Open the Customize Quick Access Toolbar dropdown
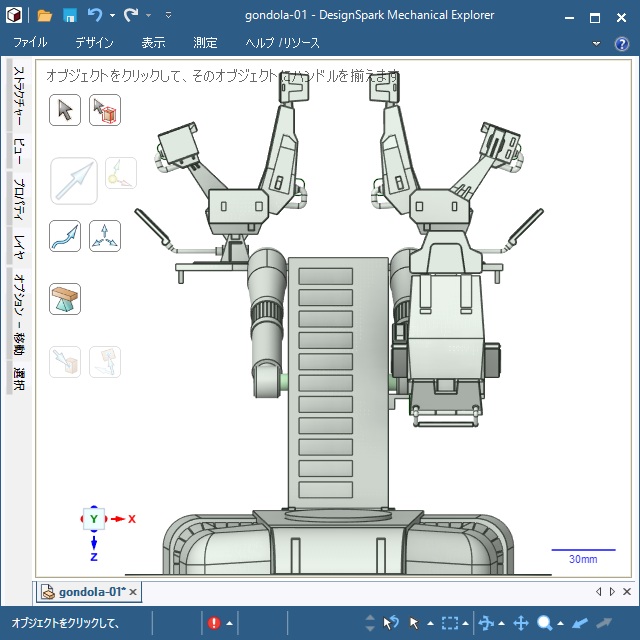Screen dimensions: 640x640 [x=168, y=16]
